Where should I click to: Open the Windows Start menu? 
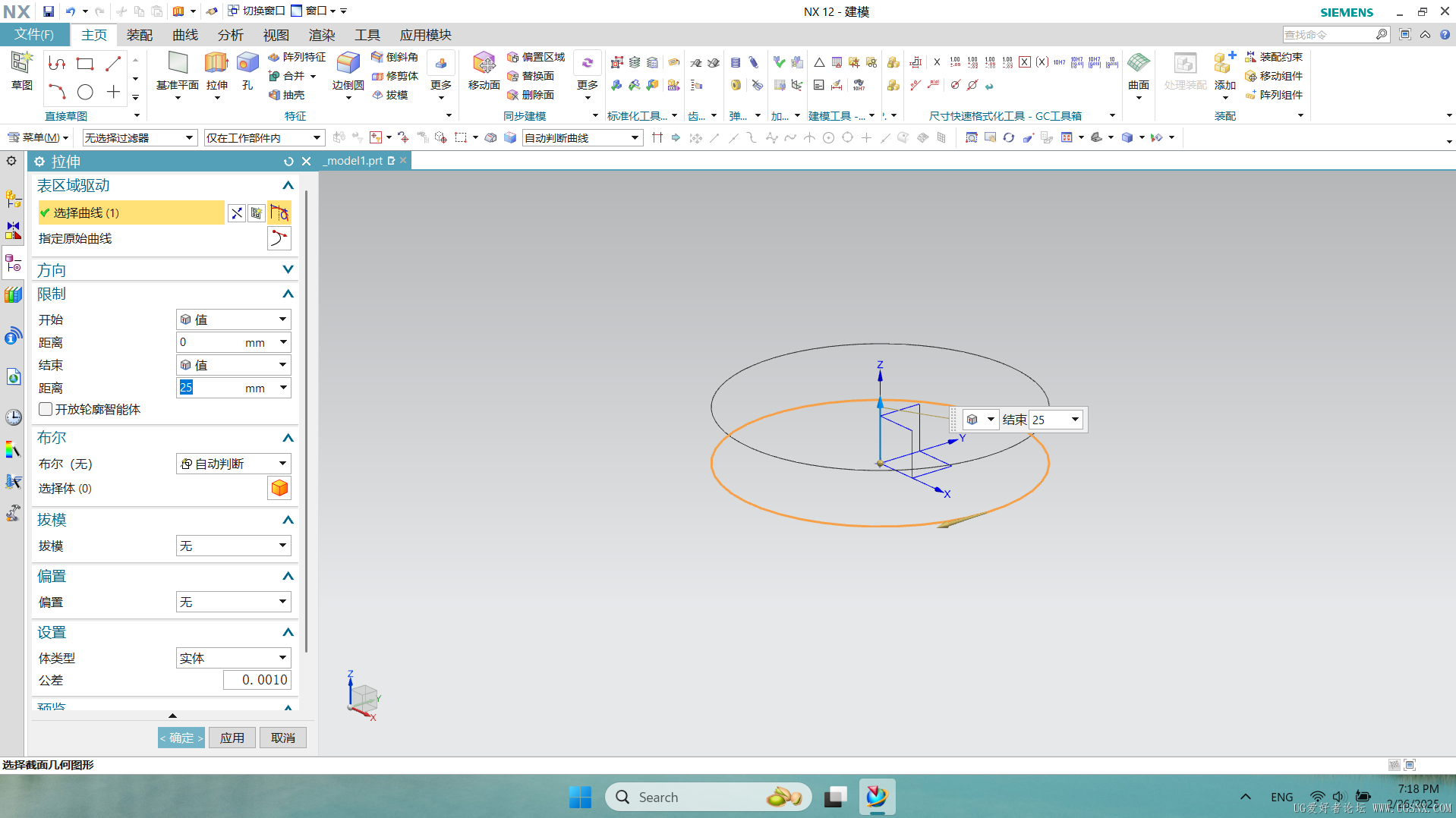[580, 797]
